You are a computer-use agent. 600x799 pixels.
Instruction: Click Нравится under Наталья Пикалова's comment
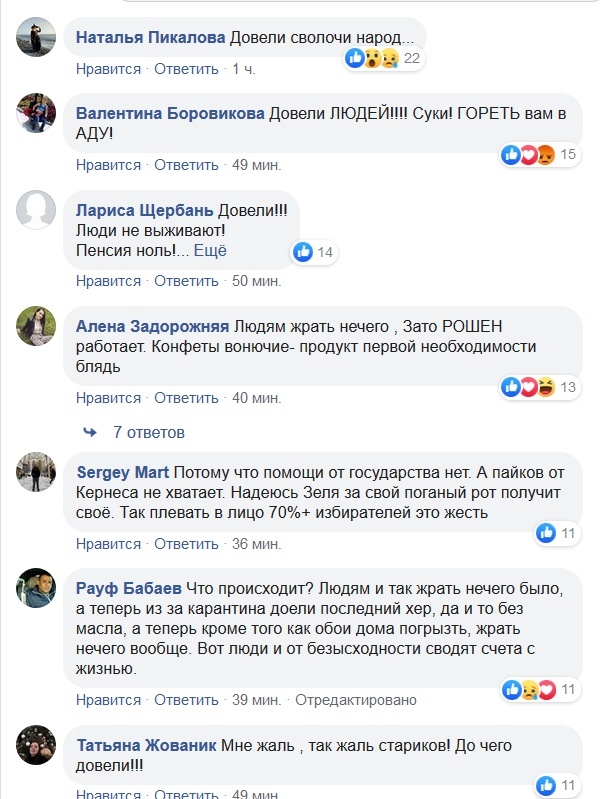(108, 69)
